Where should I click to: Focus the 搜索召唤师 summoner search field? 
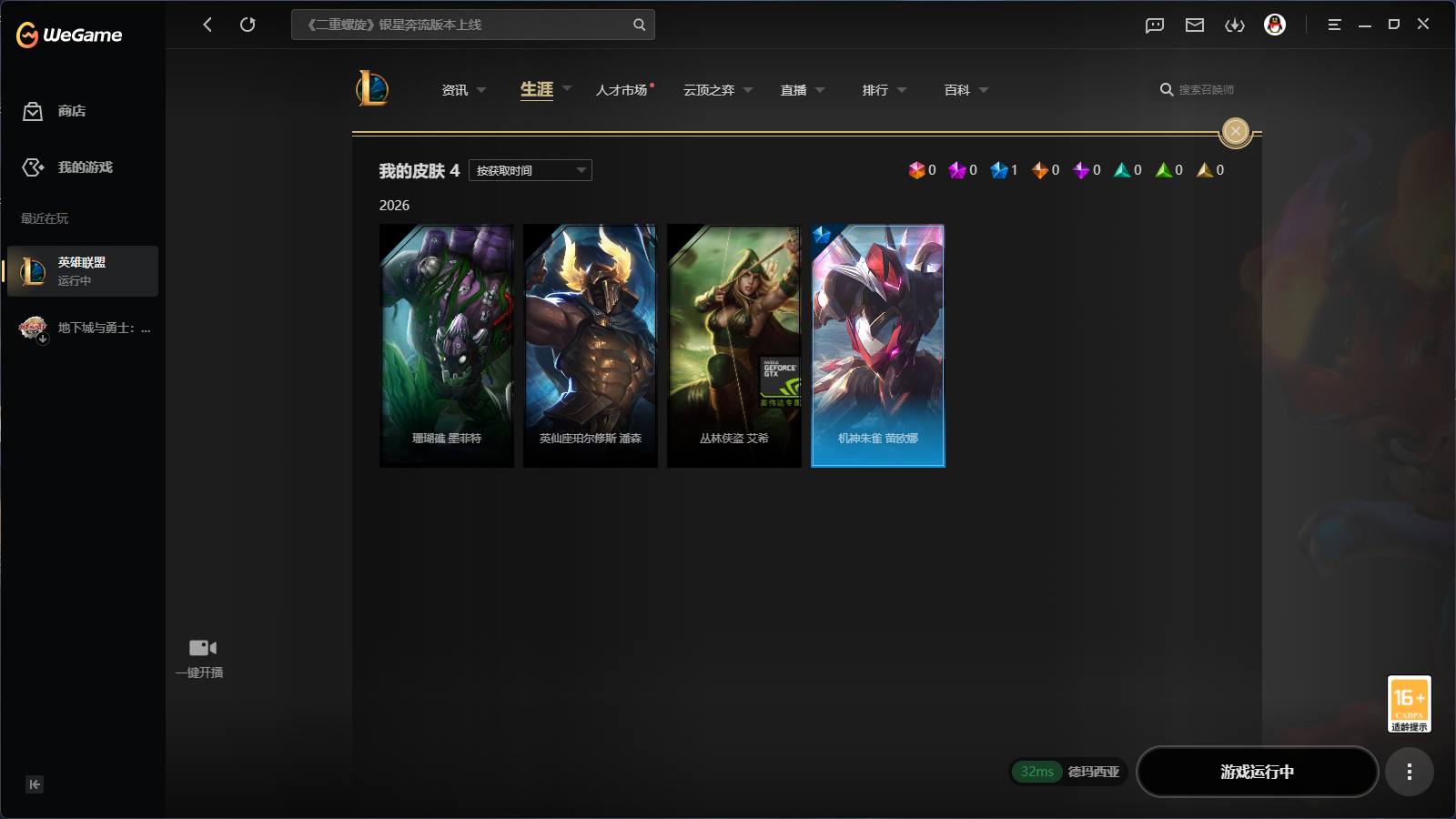point(1207,89)
